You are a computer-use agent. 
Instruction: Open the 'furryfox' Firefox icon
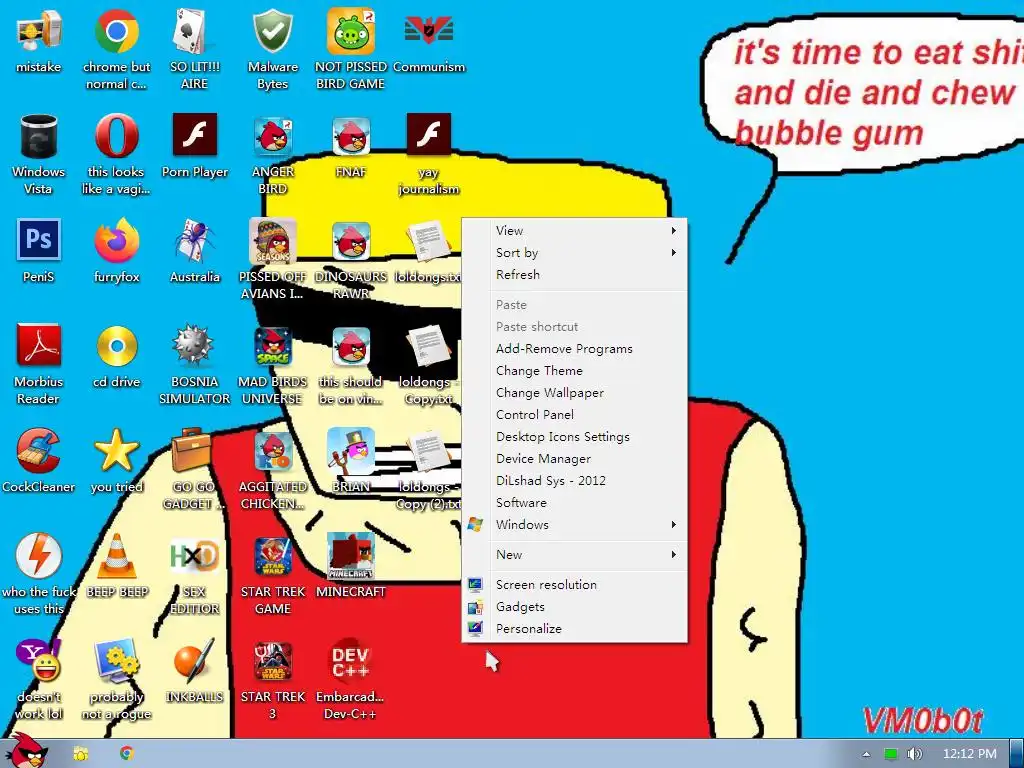coord(116,251)
